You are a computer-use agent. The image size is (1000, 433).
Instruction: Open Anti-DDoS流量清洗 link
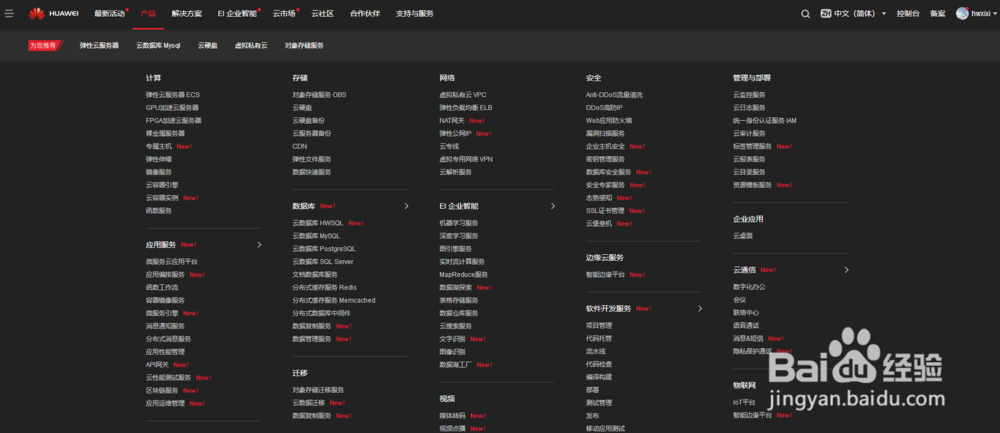coord(614,94)
